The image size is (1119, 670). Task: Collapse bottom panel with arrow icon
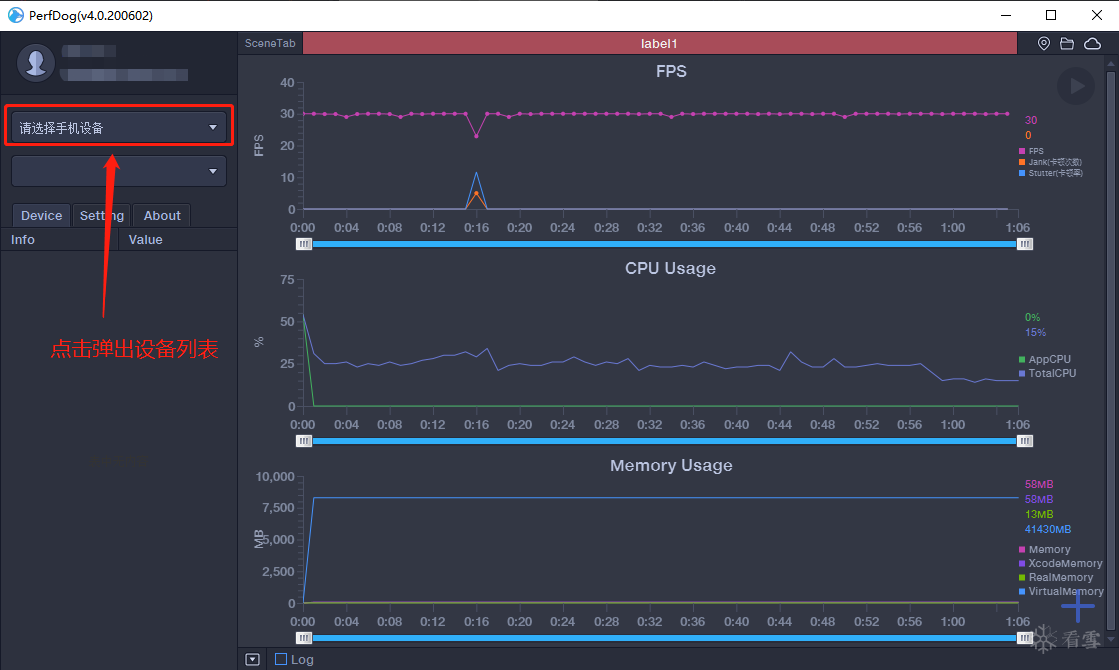coord(253,659)
